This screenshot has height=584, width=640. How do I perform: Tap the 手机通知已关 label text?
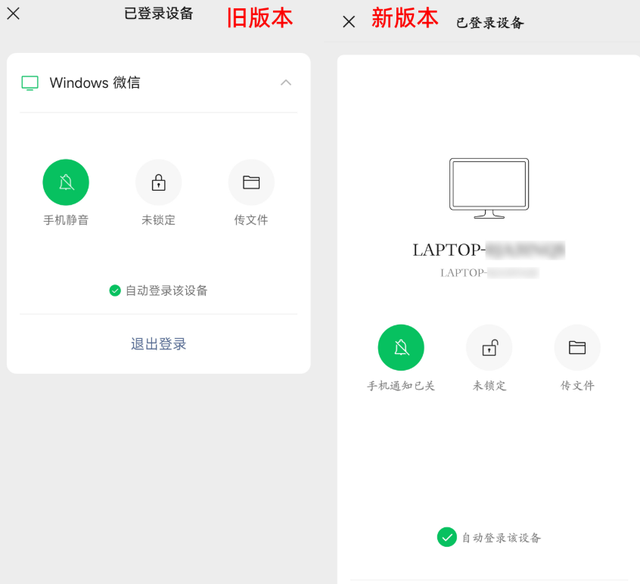[401, 386]
